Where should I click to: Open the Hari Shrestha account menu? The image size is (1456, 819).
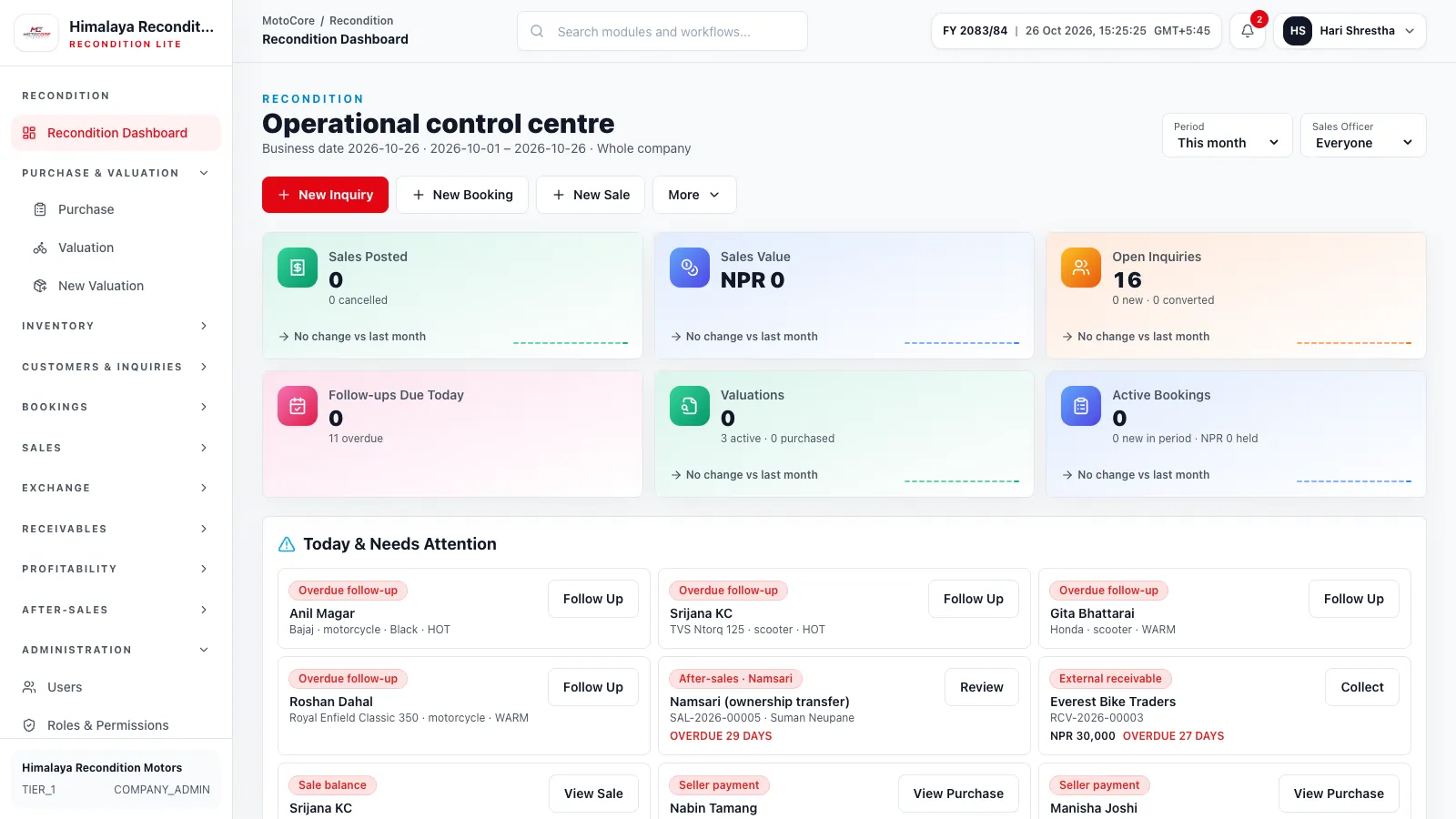point(1350,31)
